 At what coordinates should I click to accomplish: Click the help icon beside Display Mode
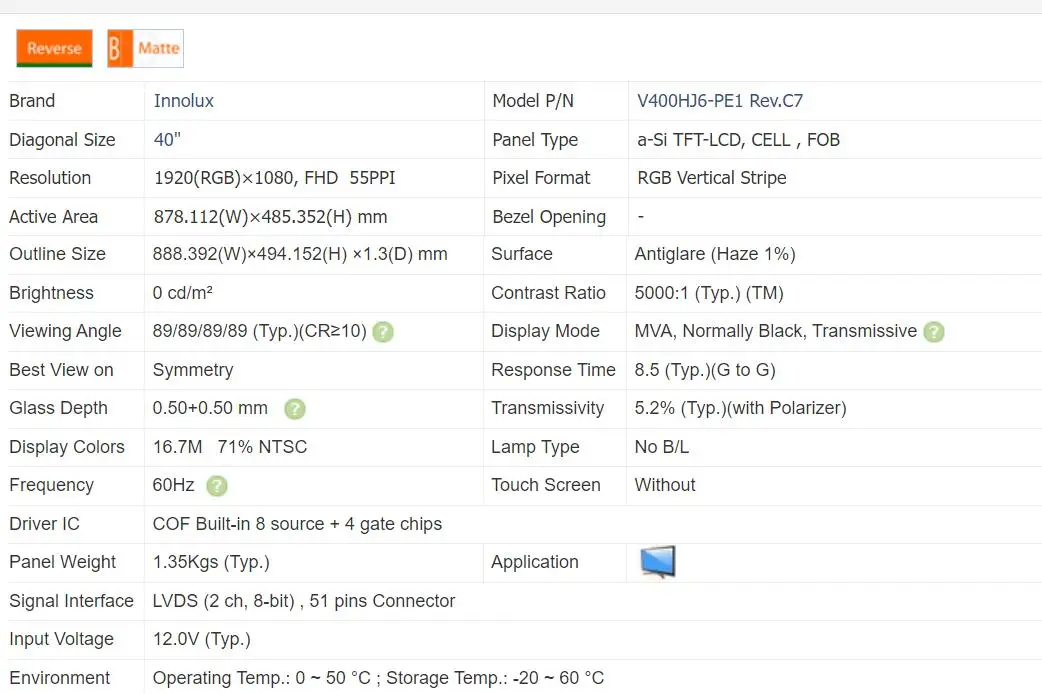click(933, 332)
